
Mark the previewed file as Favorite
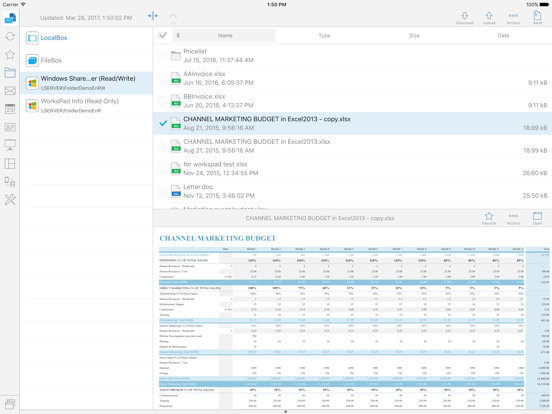489,219
